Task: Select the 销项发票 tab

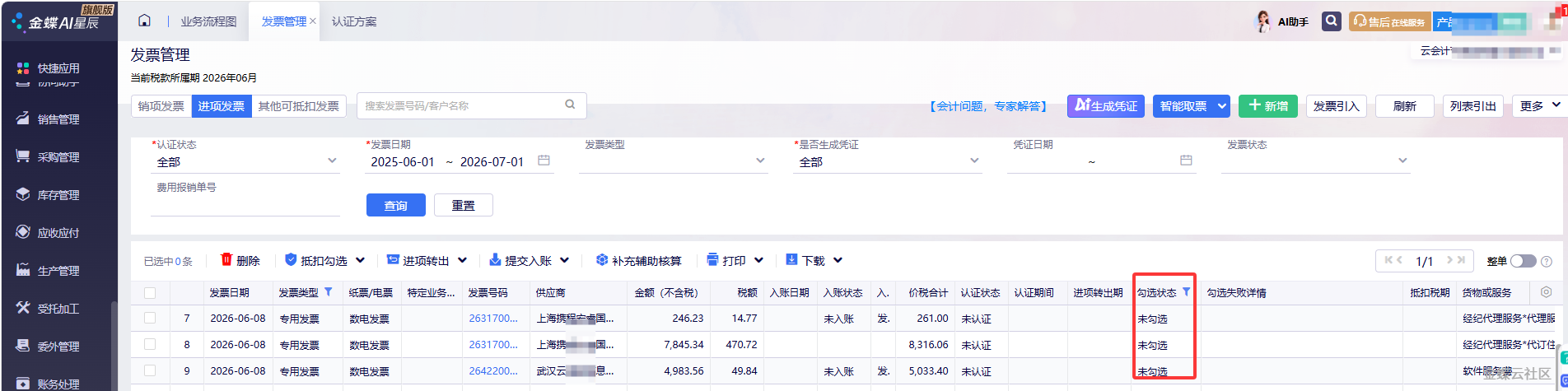Action: point(161,106)
